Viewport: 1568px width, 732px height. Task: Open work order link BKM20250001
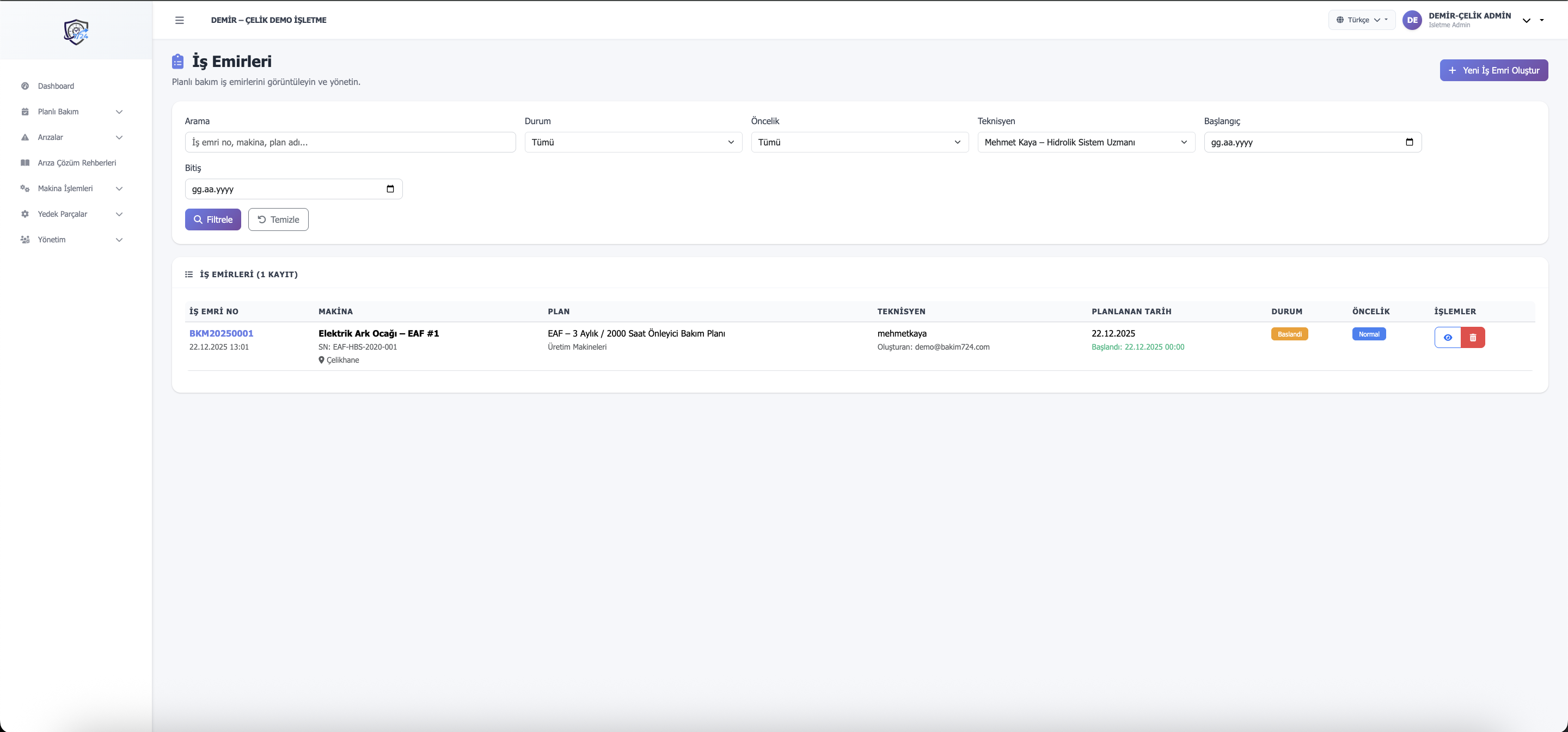221,333
